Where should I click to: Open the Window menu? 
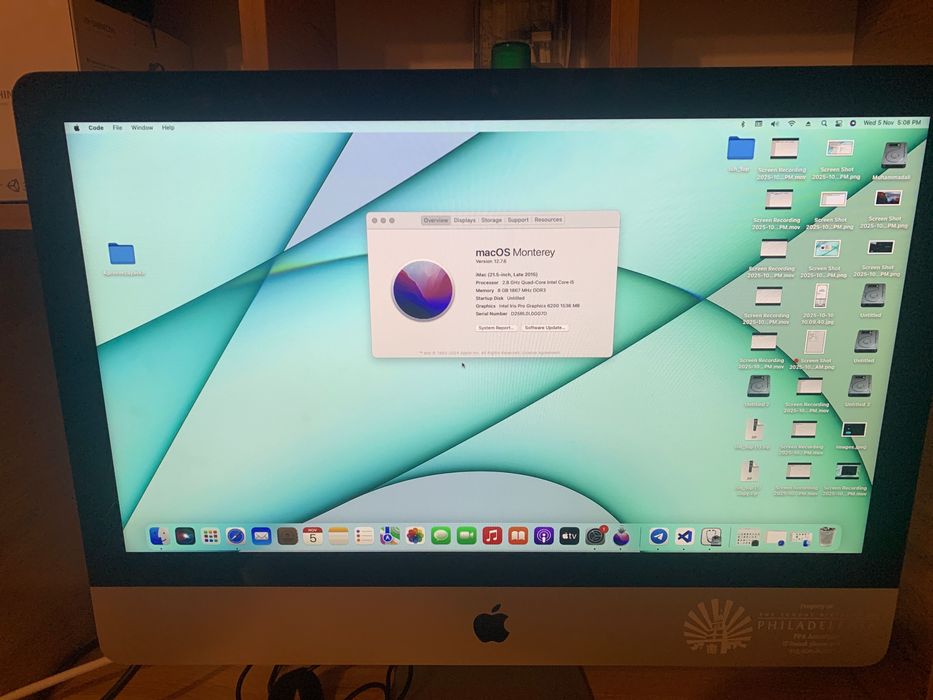(142, 127)
